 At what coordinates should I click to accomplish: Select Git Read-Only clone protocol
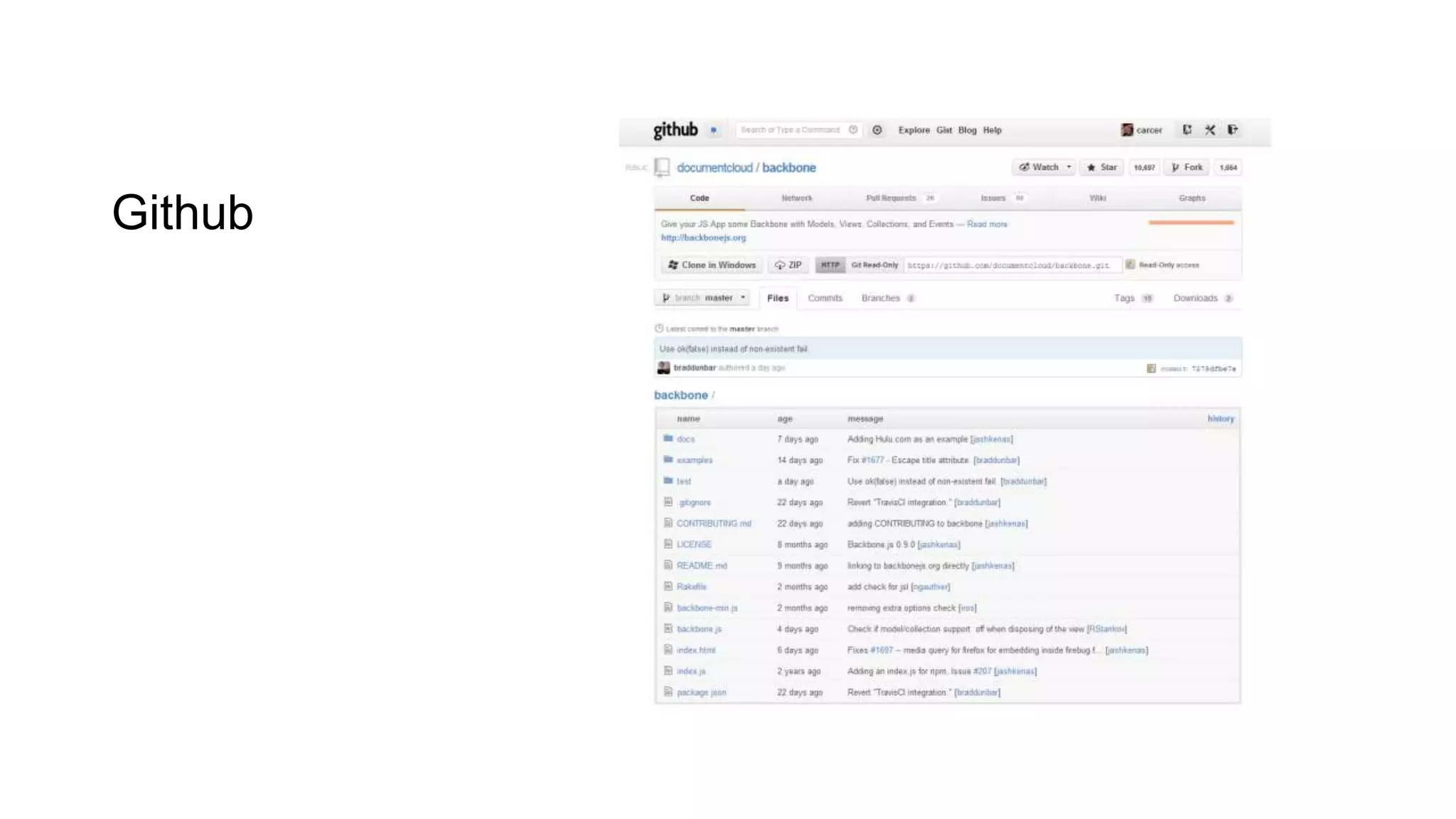pyautogui.click(x=874, y=265)
